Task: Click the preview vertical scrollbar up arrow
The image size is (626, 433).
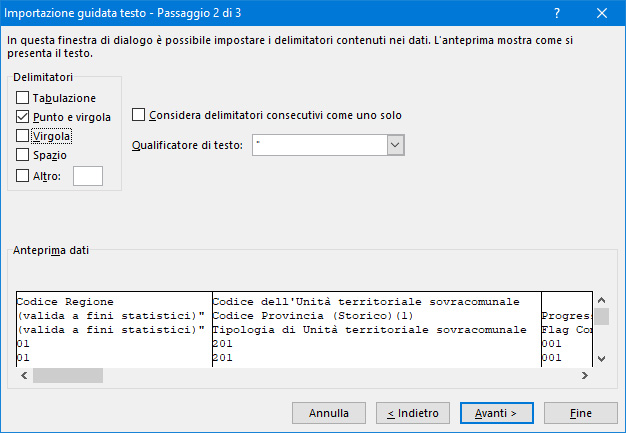Action: [x=602, y=300]
